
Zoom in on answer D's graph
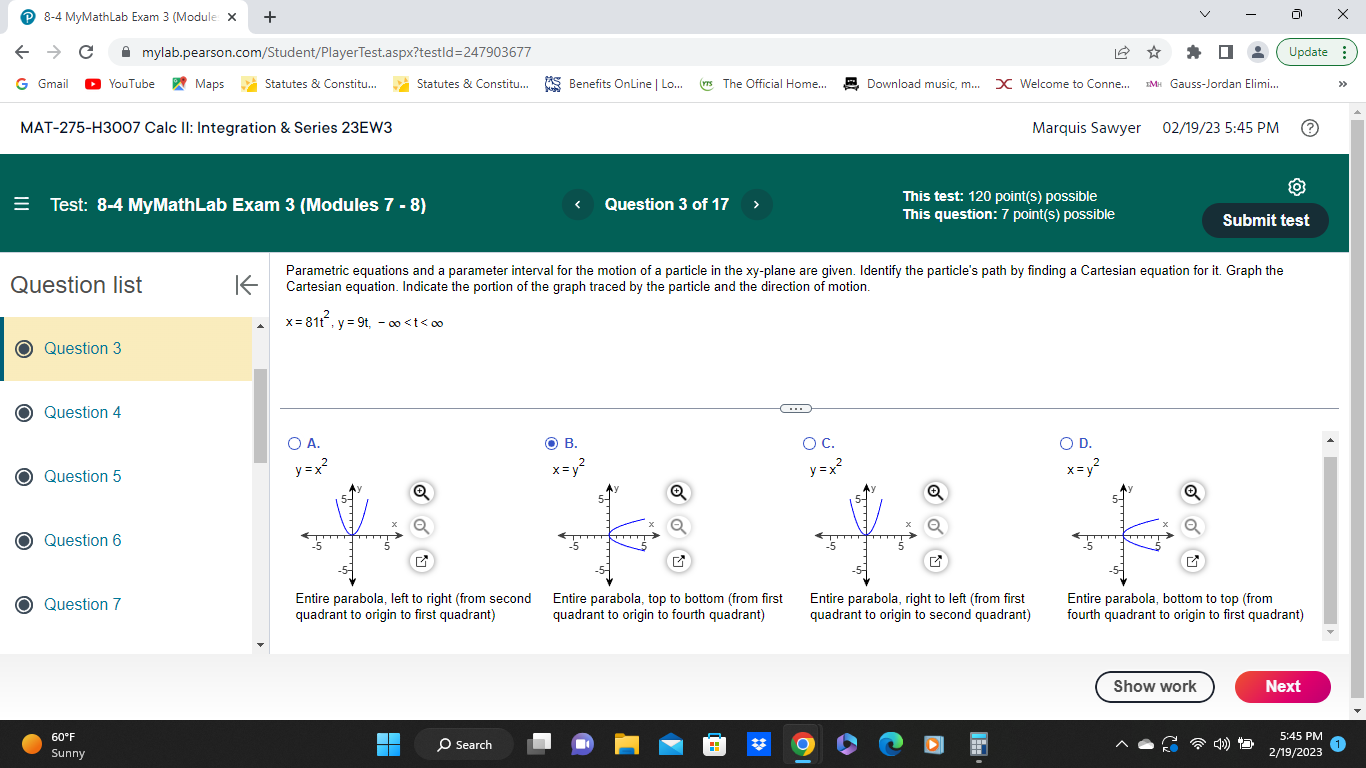(x=1192, y=492)
